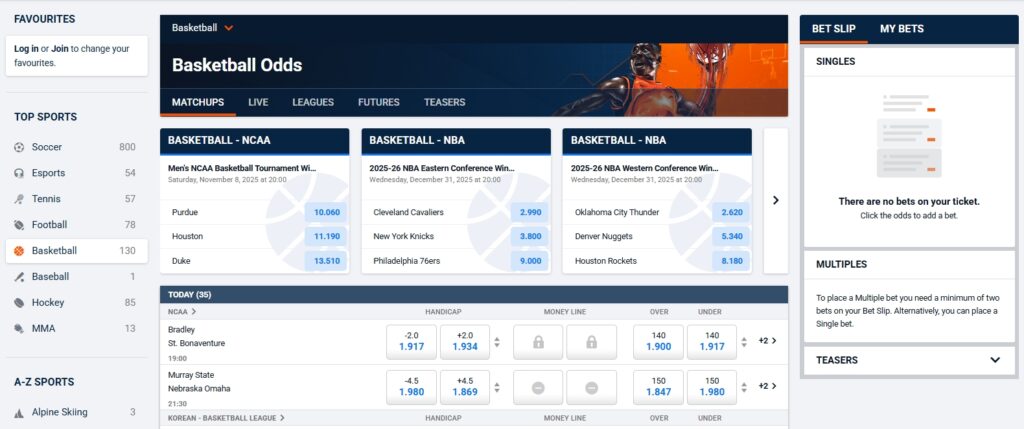Click the orange Basketball icon in the sidebar
This screenshot has width=1024, height=429.
point(19,251)
